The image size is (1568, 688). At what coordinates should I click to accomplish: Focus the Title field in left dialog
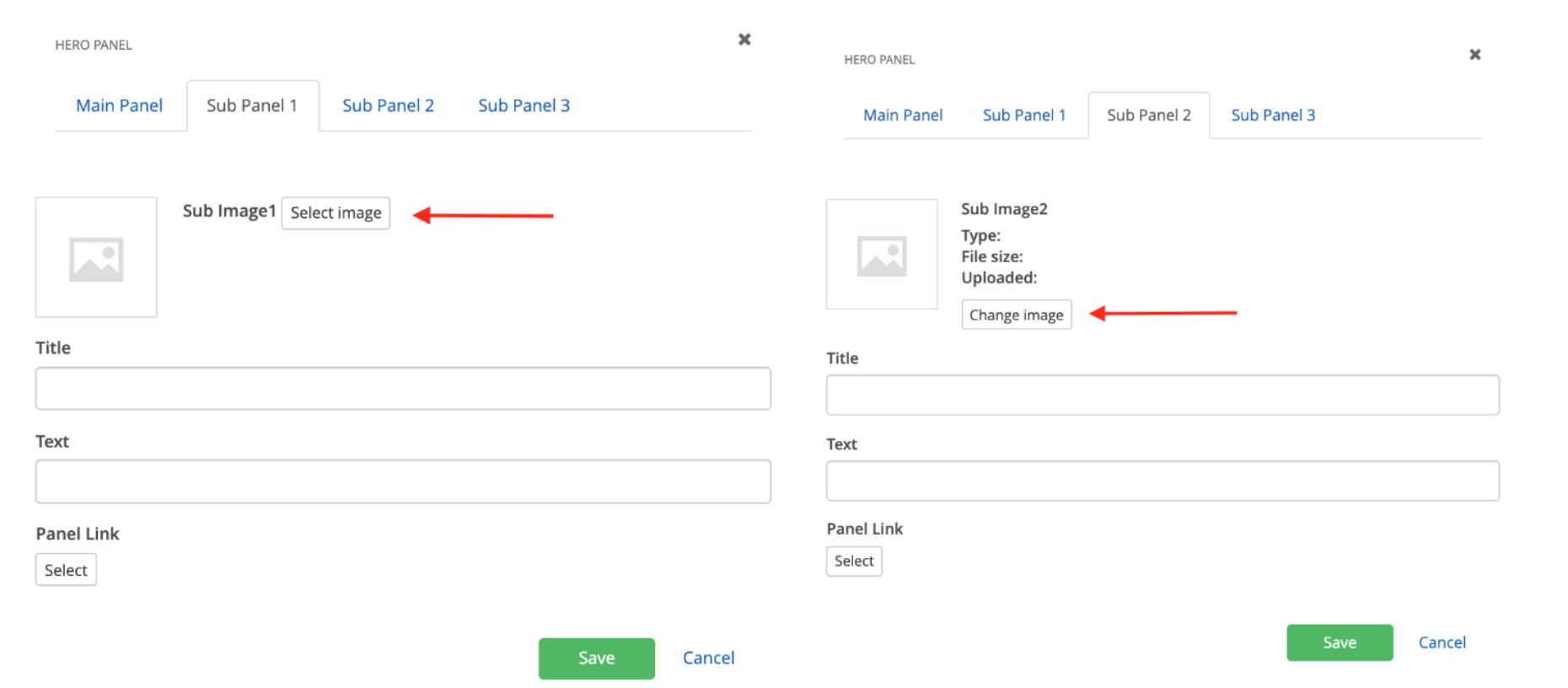click(x=403, y=389)
